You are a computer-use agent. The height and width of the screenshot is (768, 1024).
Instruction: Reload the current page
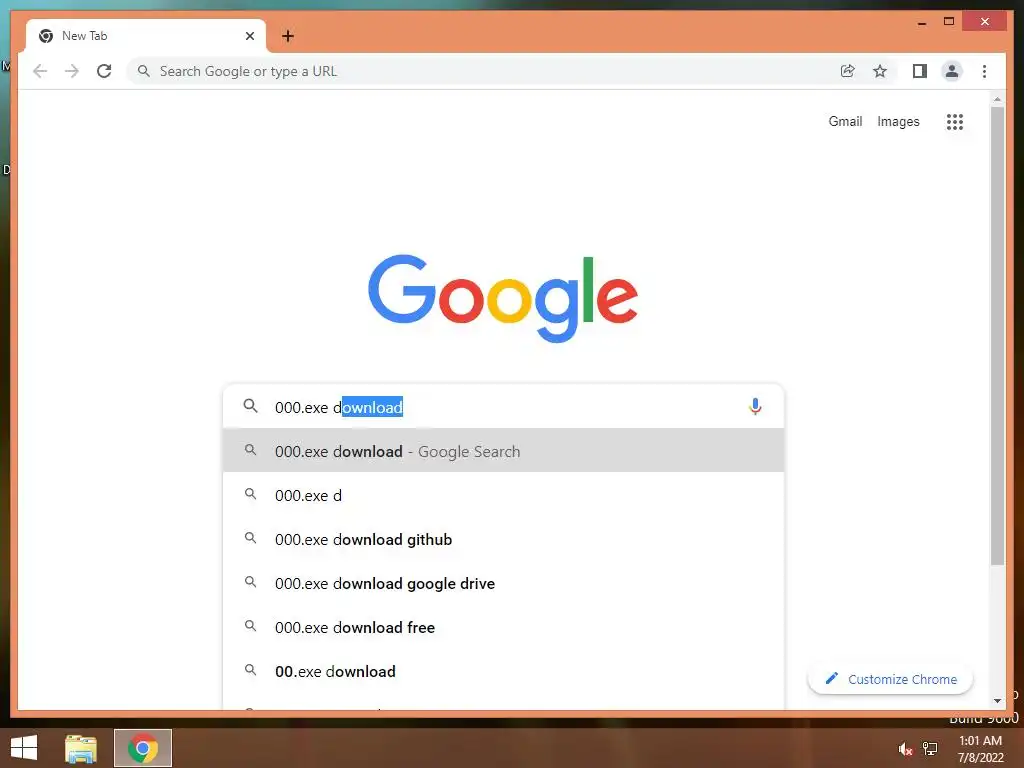coord(104,71)
